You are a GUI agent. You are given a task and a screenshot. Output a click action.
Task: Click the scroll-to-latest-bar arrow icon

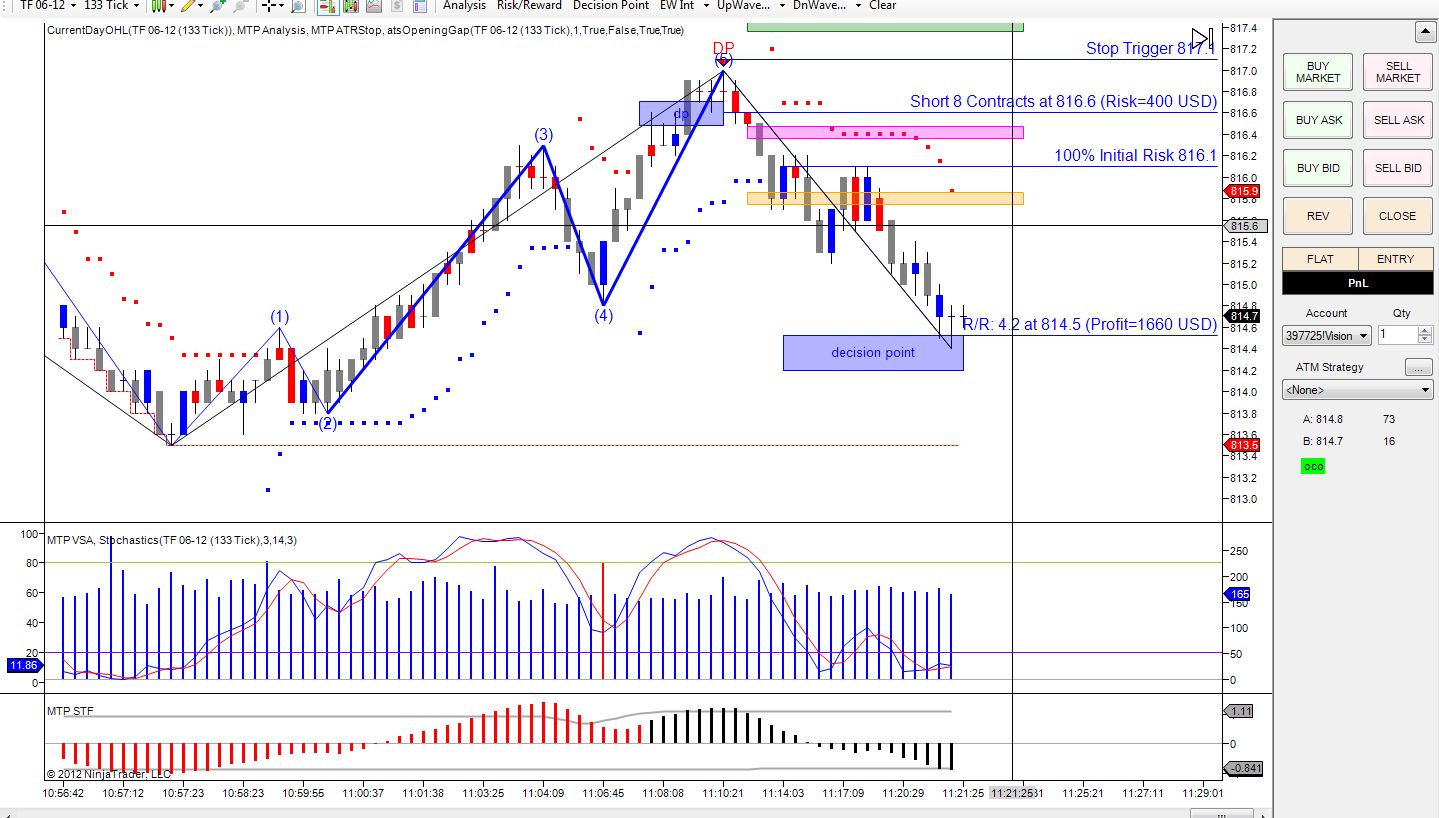pyautogui.click(x=1201, y=41)
